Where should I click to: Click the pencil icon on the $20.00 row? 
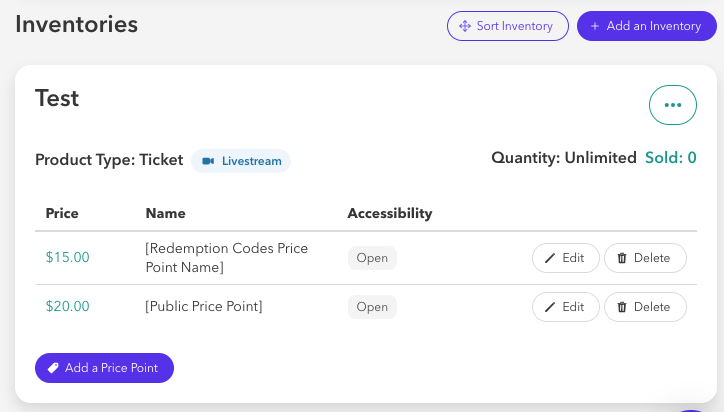click(549, 307)
